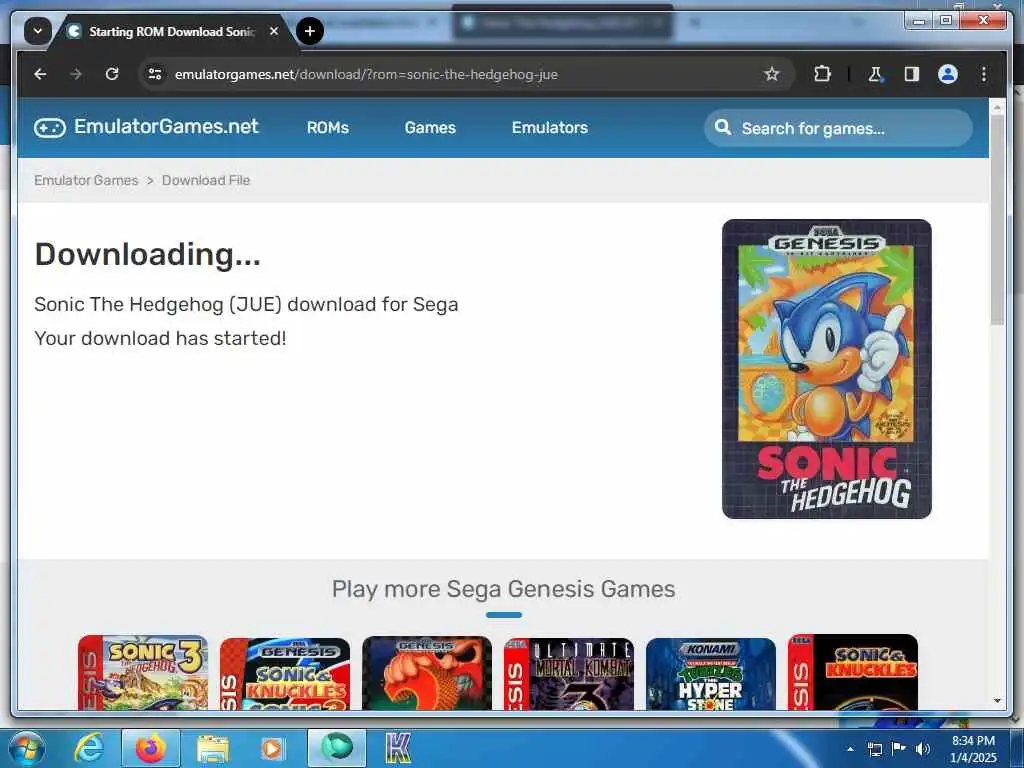Click the Search for games field
Screen dimensions: 1024x768
tap(838, 128)
